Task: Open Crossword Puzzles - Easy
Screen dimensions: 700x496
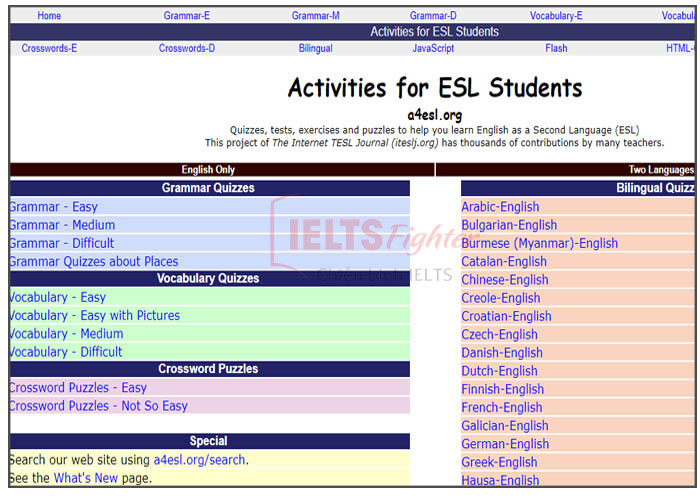Action: (78, 388)
